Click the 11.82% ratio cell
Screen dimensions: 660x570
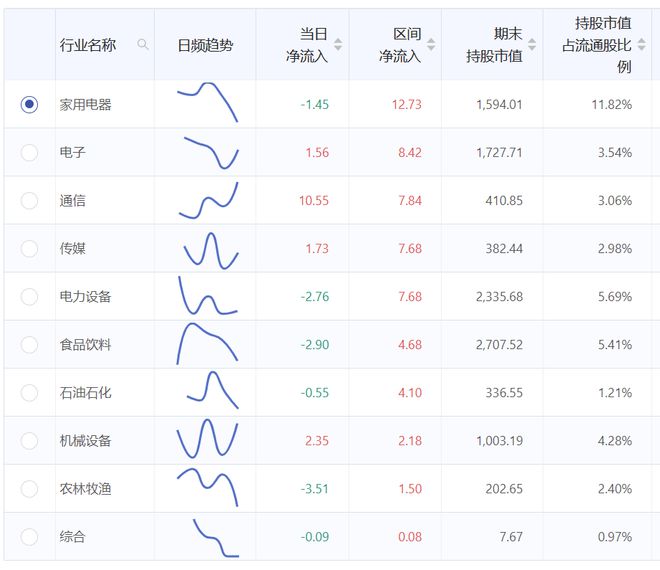[x=612, y=104]
